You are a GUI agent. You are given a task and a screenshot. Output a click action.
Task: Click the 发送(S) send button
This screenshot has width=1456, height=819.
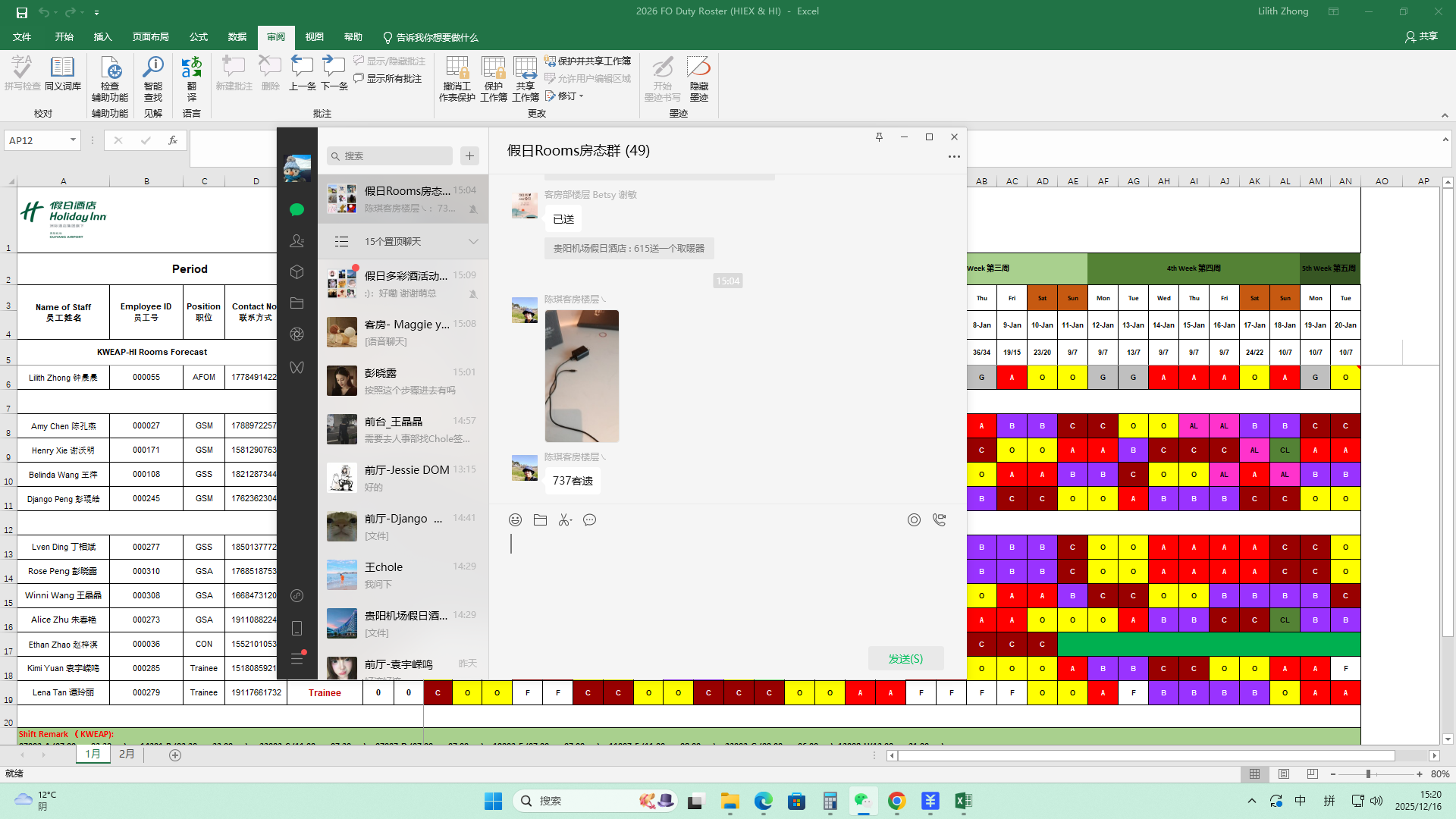pyautogui.click(x=905, y=659)
